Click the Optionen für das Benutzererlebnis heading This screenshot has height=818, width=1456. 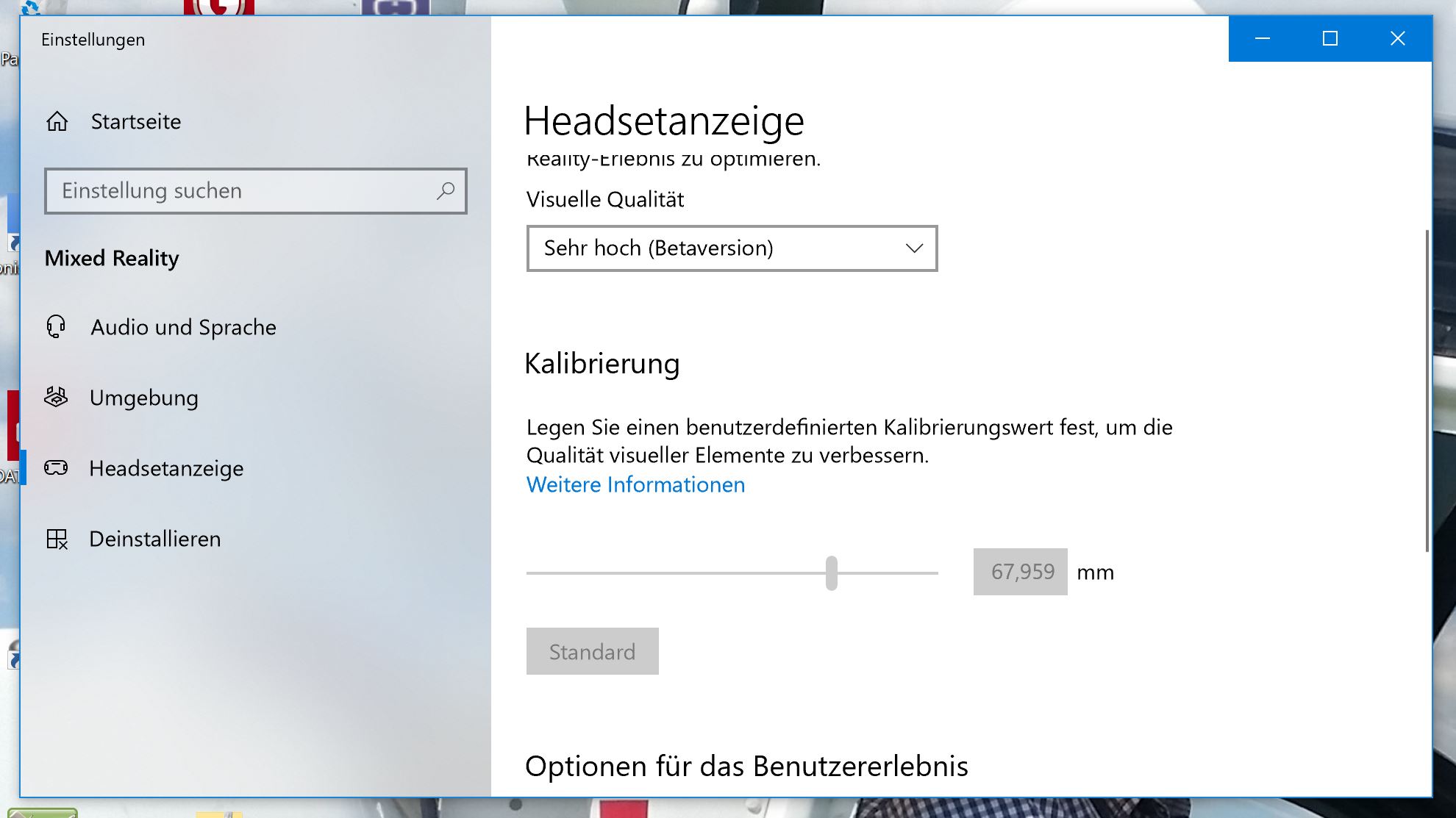(x=746, y=766)
